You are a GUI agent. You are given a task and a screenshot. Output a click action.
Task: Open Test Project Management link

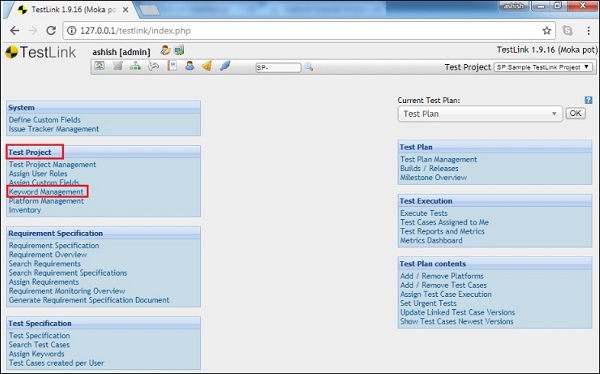(52, 164)
